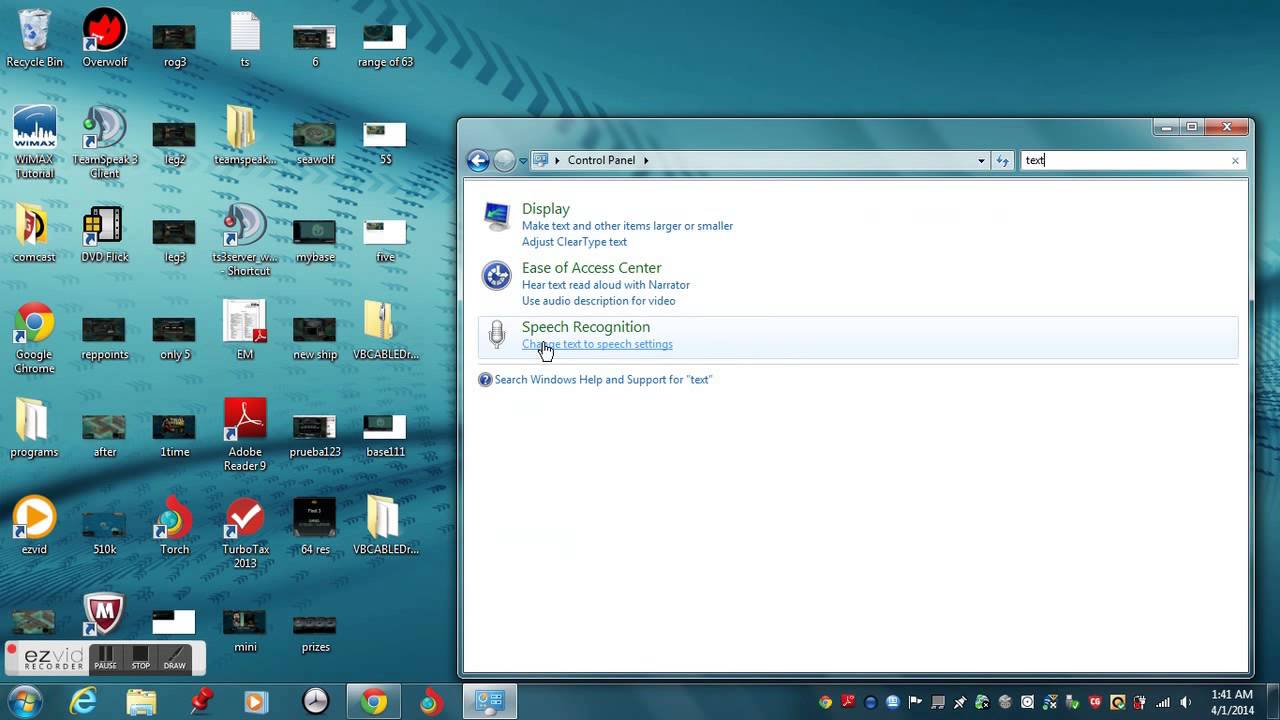Click the clock app taskbar icon

click(315, 702)
